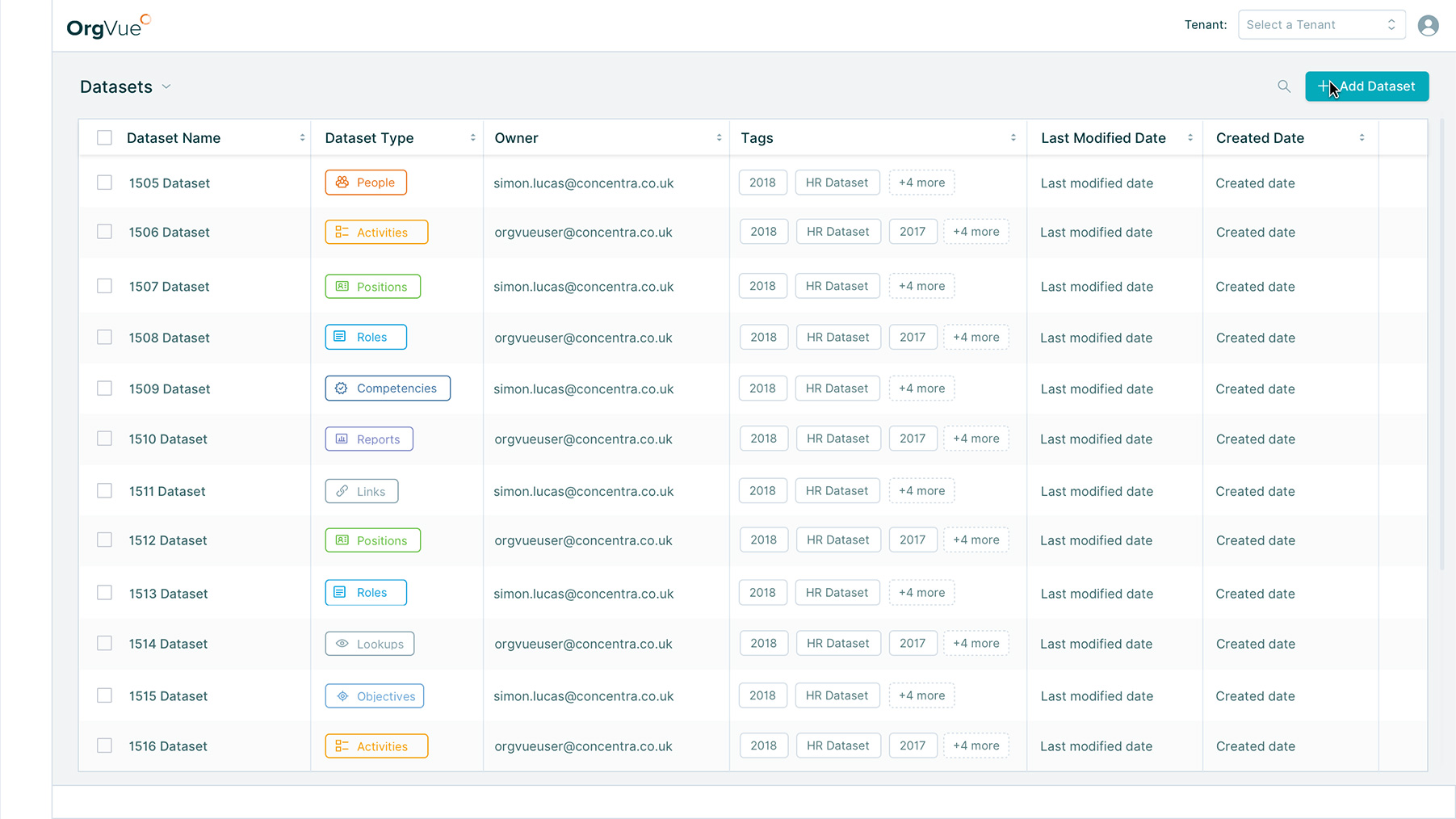Click the vertical scrollbar beside the table
Viewport: 1456px width, 819px height.
tap(1441, 345)
